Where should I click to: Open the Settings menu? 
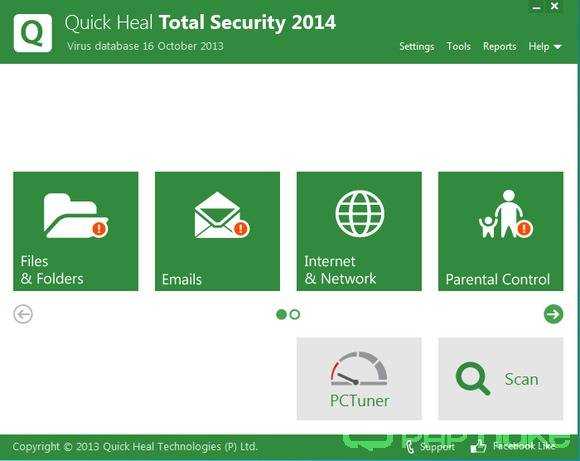[417, 47]
